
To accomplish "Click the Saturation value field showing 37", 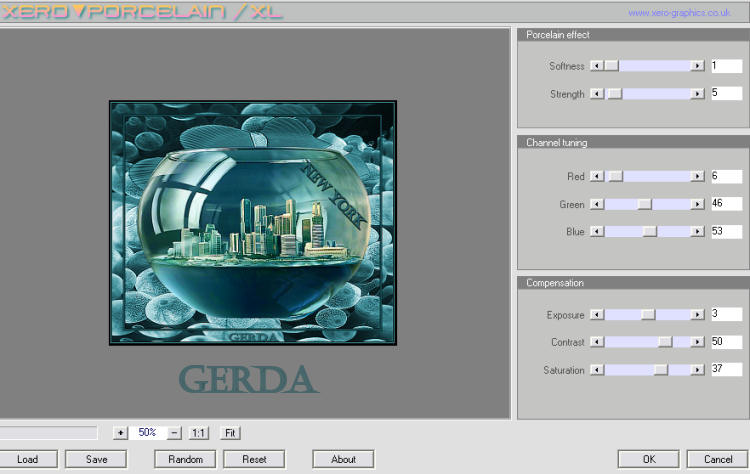I will (x=727, y=369).
